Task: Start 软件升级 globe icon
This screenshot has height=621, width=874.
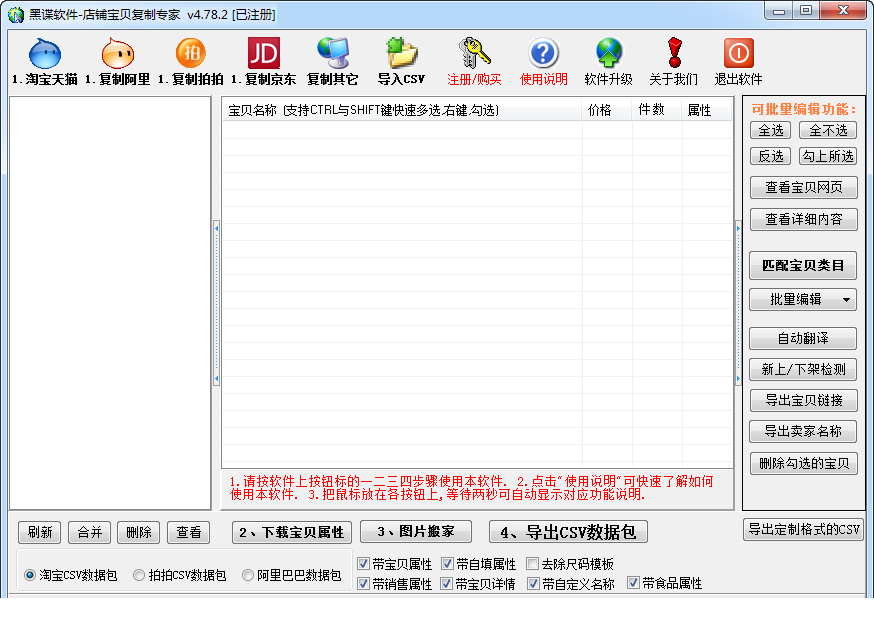Action: [609, 54]
